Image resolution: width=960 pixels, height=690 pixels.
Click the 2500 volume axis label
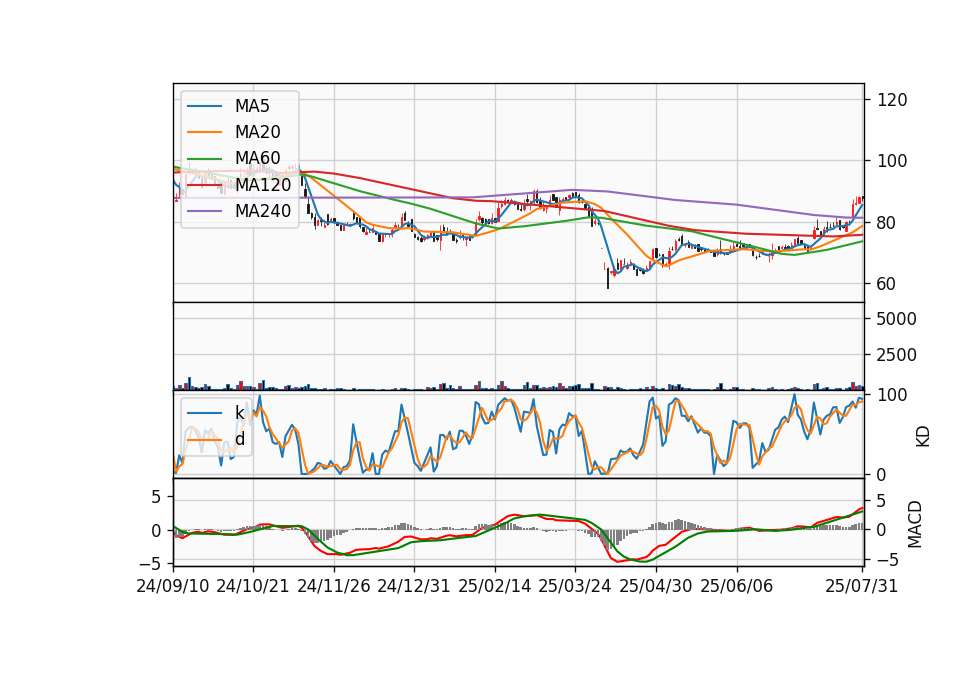coord(897,355)
